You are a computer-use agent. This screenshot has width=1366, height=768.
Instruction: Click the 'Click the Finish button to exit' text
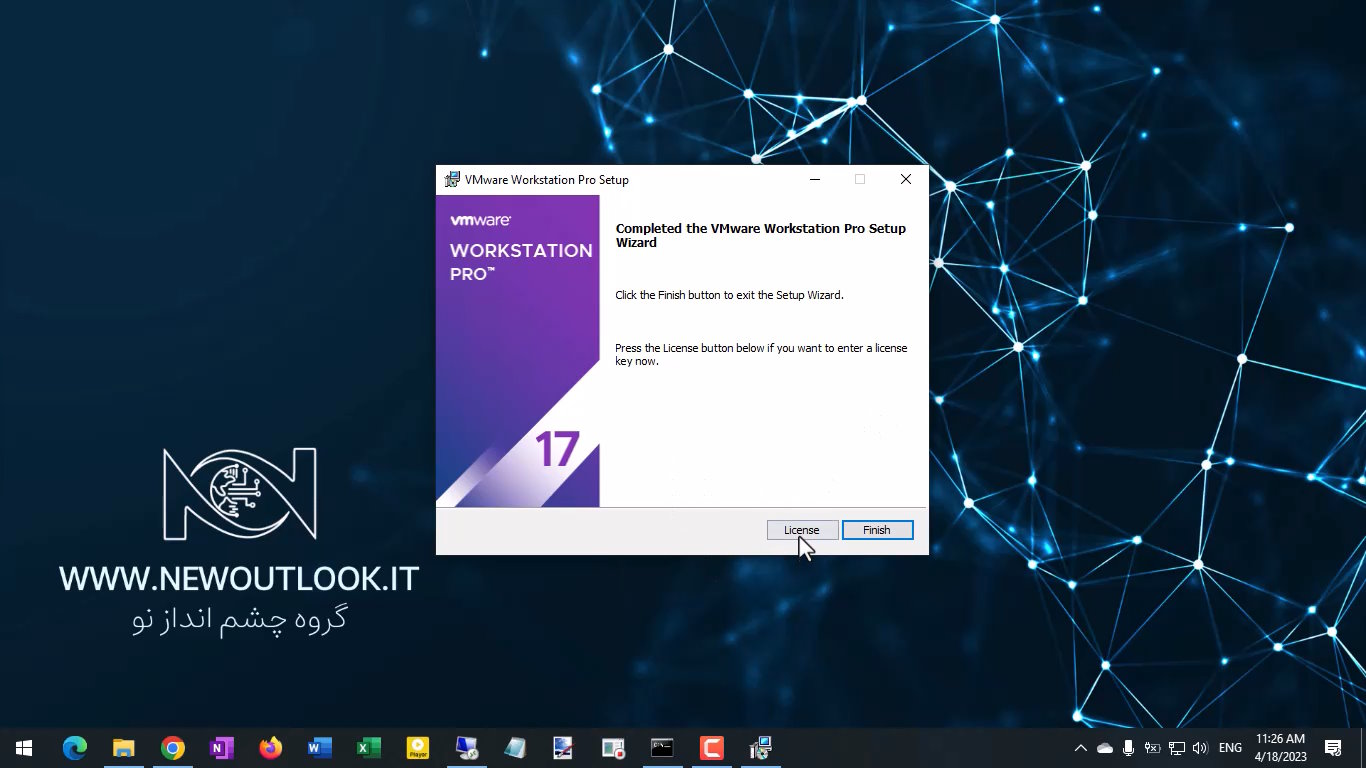[729, 295]
